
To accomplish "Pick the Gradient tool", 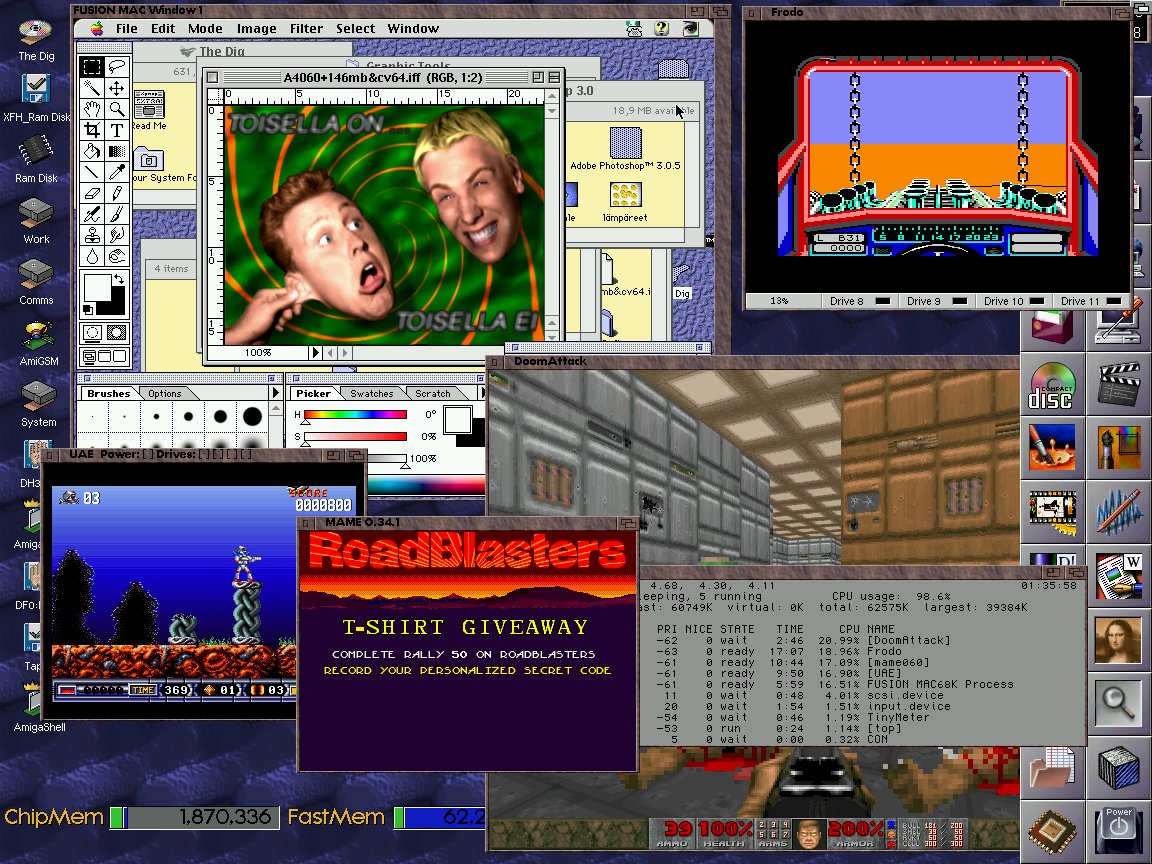I will (x=116, y=151).
